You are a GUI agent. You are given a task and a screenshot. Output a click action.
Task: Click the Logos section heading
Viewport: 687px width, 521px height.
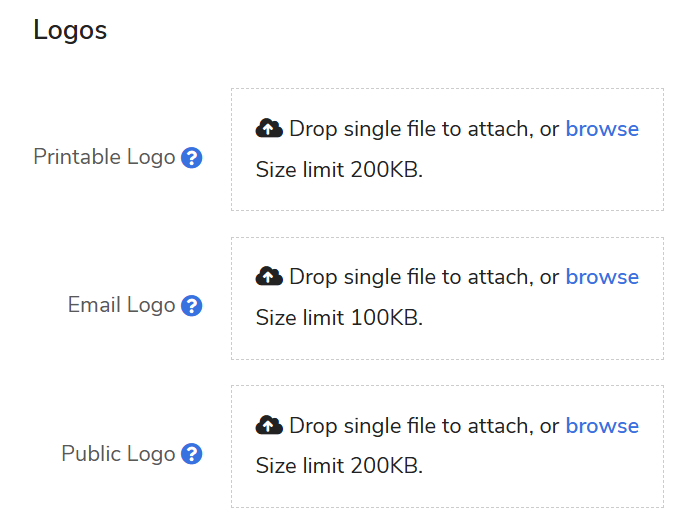point(70,30)
